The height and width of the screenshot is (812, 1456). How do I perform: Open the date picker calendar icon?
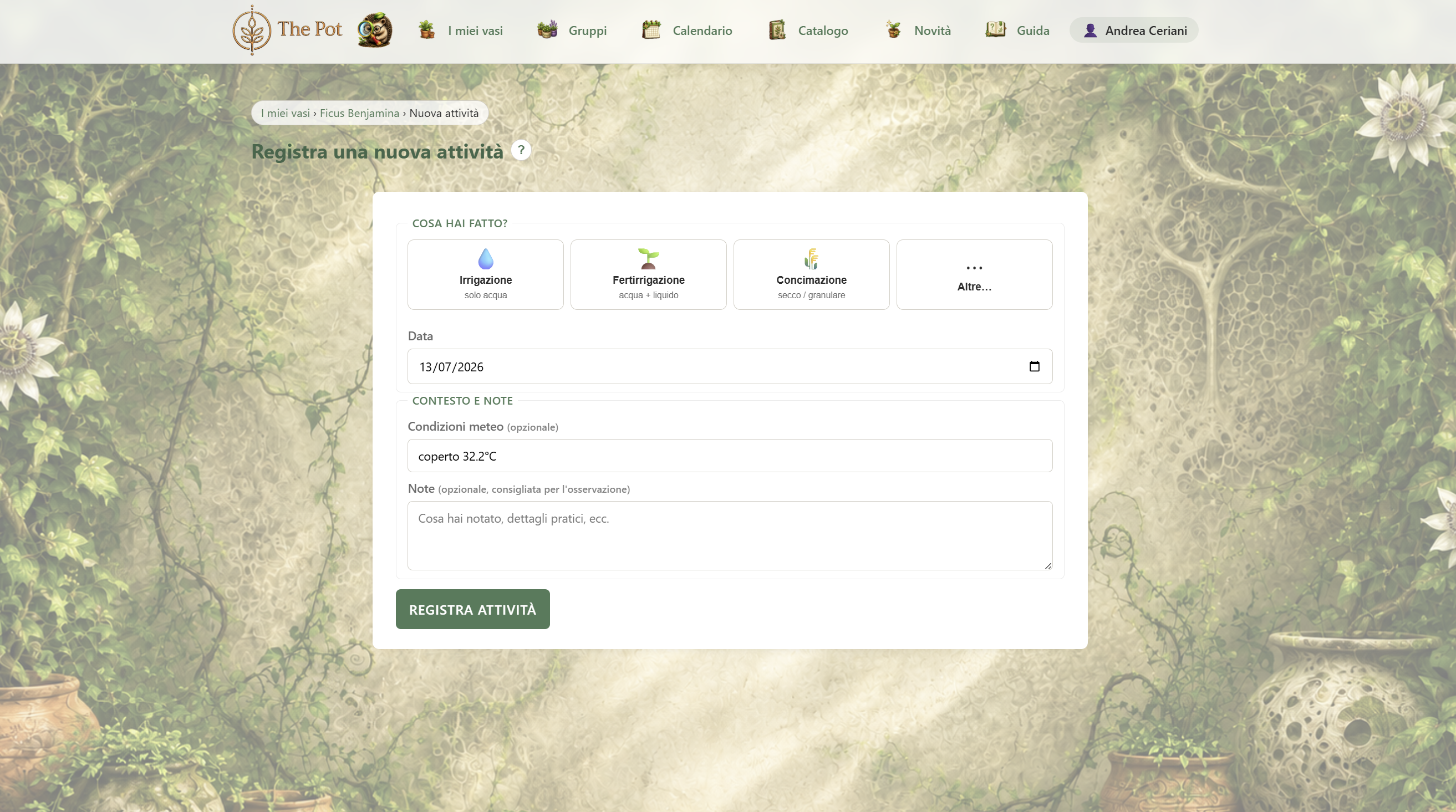[x=1034, y=366]
